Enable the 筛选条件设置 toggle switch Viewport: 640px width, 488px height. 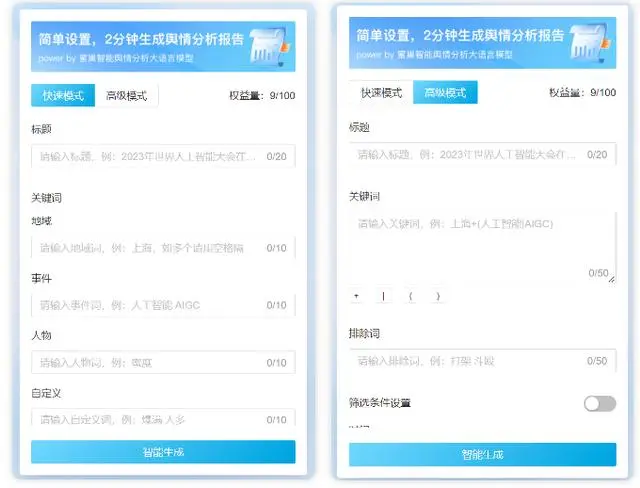[599, 403]
